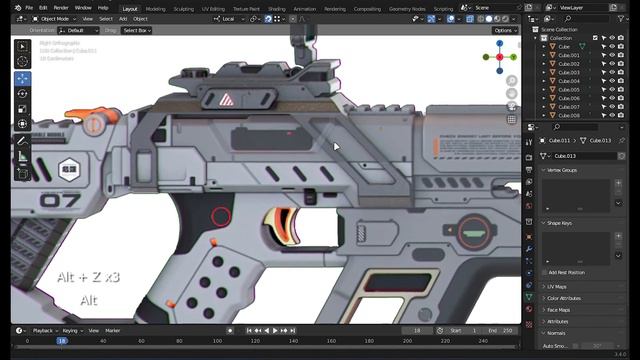This screenshot has height=360, width=640.
Task: Open the Options dropdown in viewport header
Action: click(505, 30)
